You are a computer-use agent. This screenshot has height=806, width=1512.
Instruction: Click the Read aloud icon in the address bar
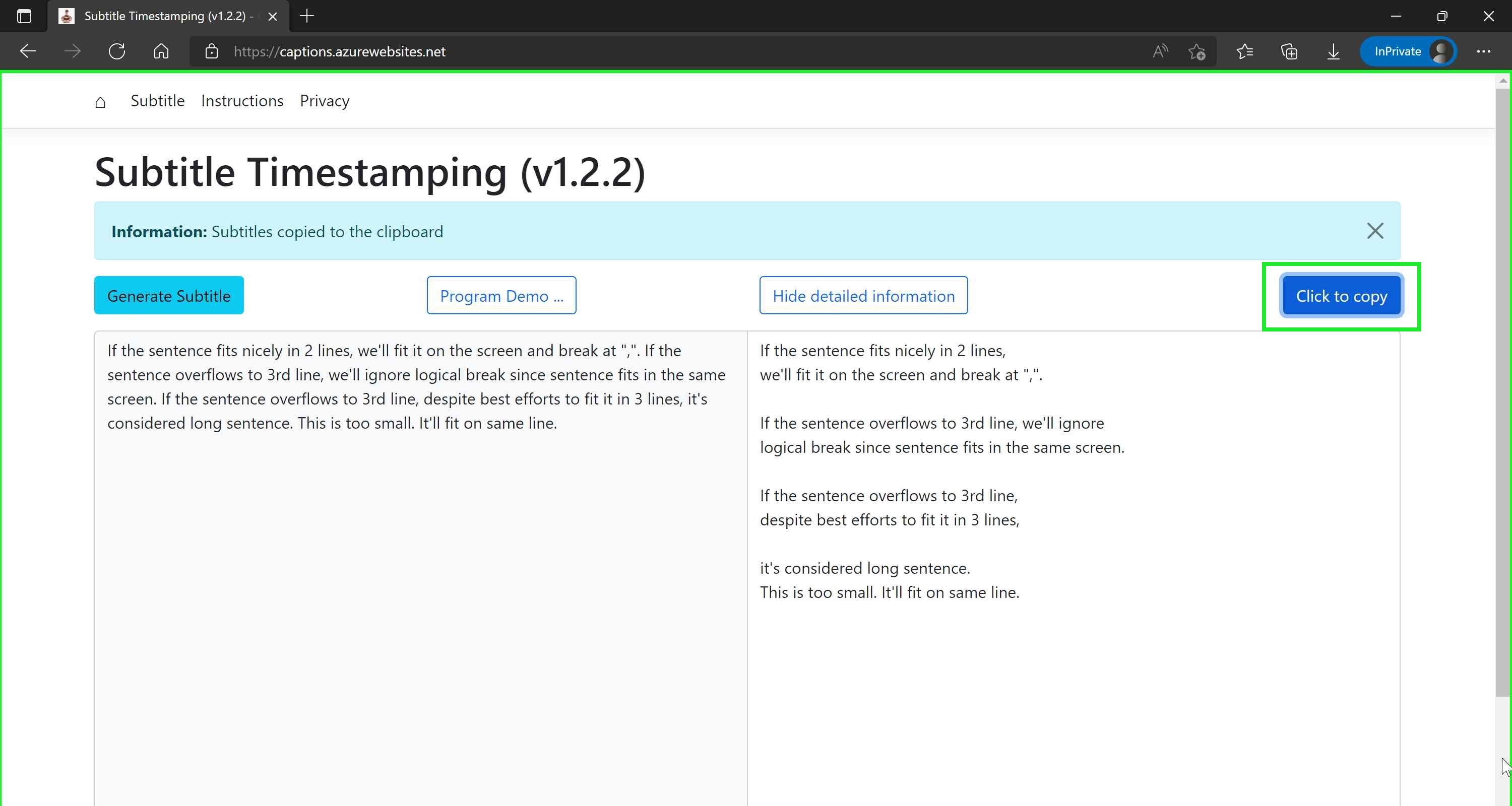coord(1160,51)
